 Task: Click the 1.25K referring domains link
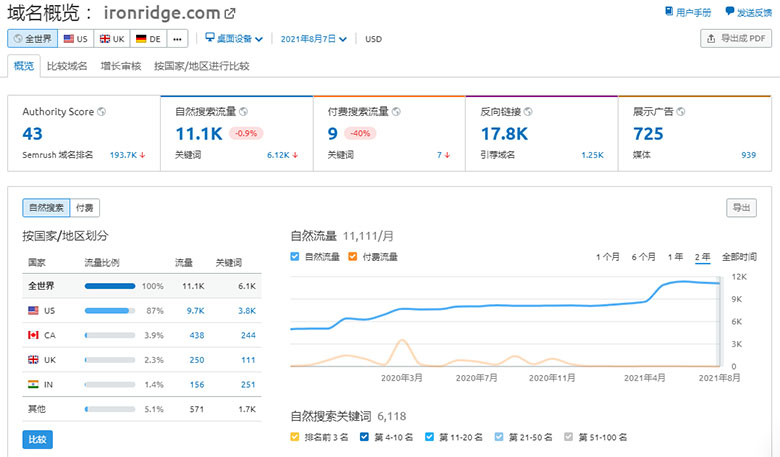[x=592, y=155]
